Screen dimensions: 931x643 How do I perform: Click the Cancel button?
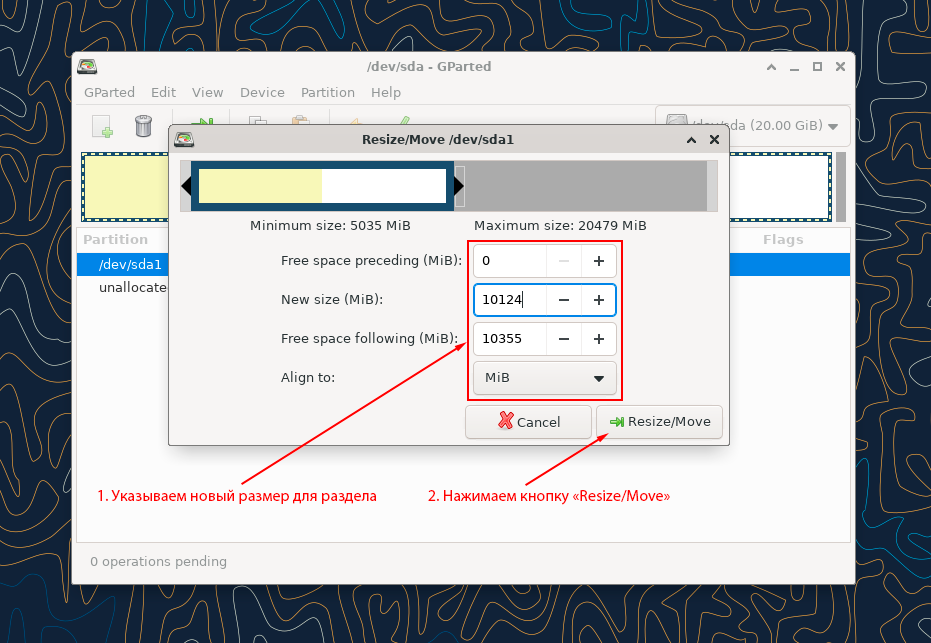click(528, 422)
